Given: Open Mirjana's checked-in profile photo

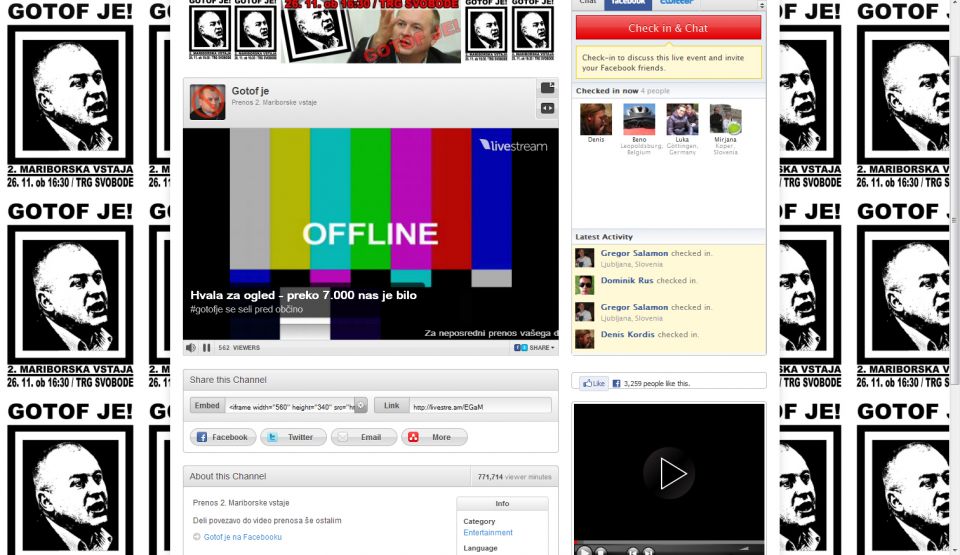Looking at the screenshot, I should [726, 119].
